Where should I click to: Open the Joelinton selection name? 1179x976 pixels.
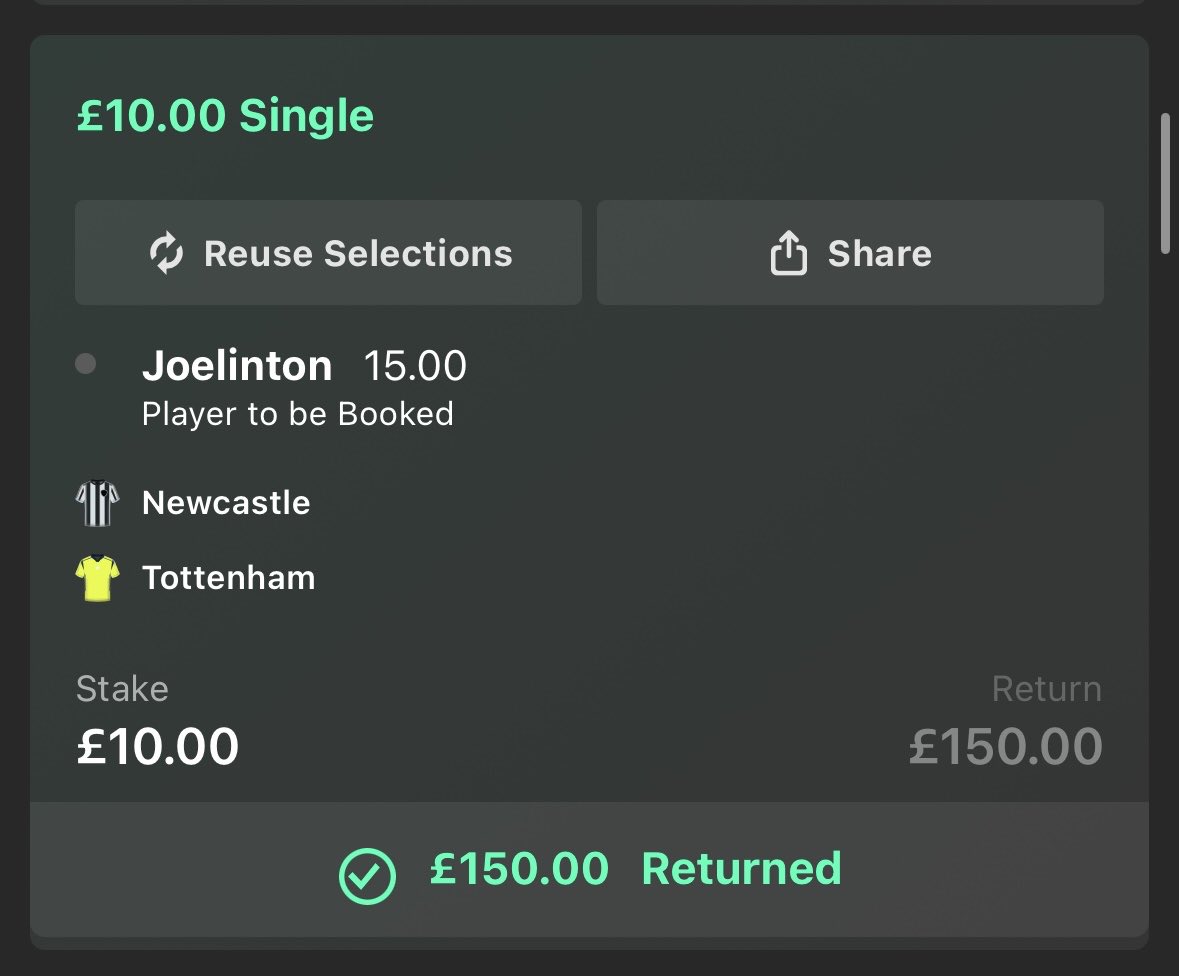(238, 365)
